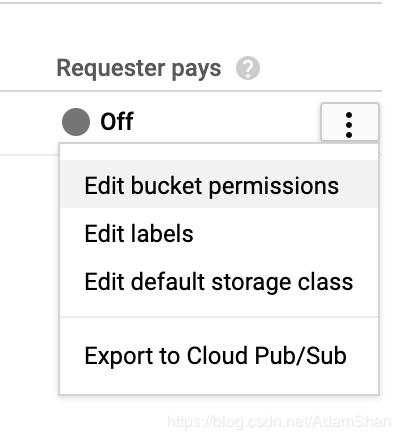Choose Edit bucket permissions from menu
The image size is (400, 440).
tap(219, 184)
